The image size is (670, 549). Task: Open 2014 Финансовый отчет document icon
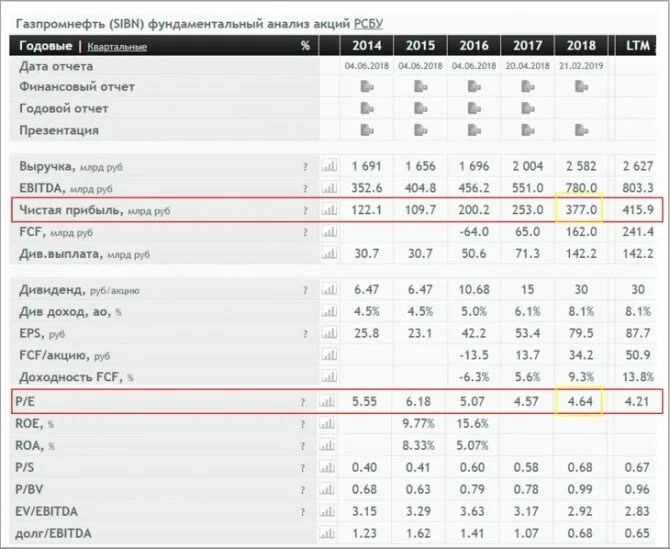(x=367, y=87)
